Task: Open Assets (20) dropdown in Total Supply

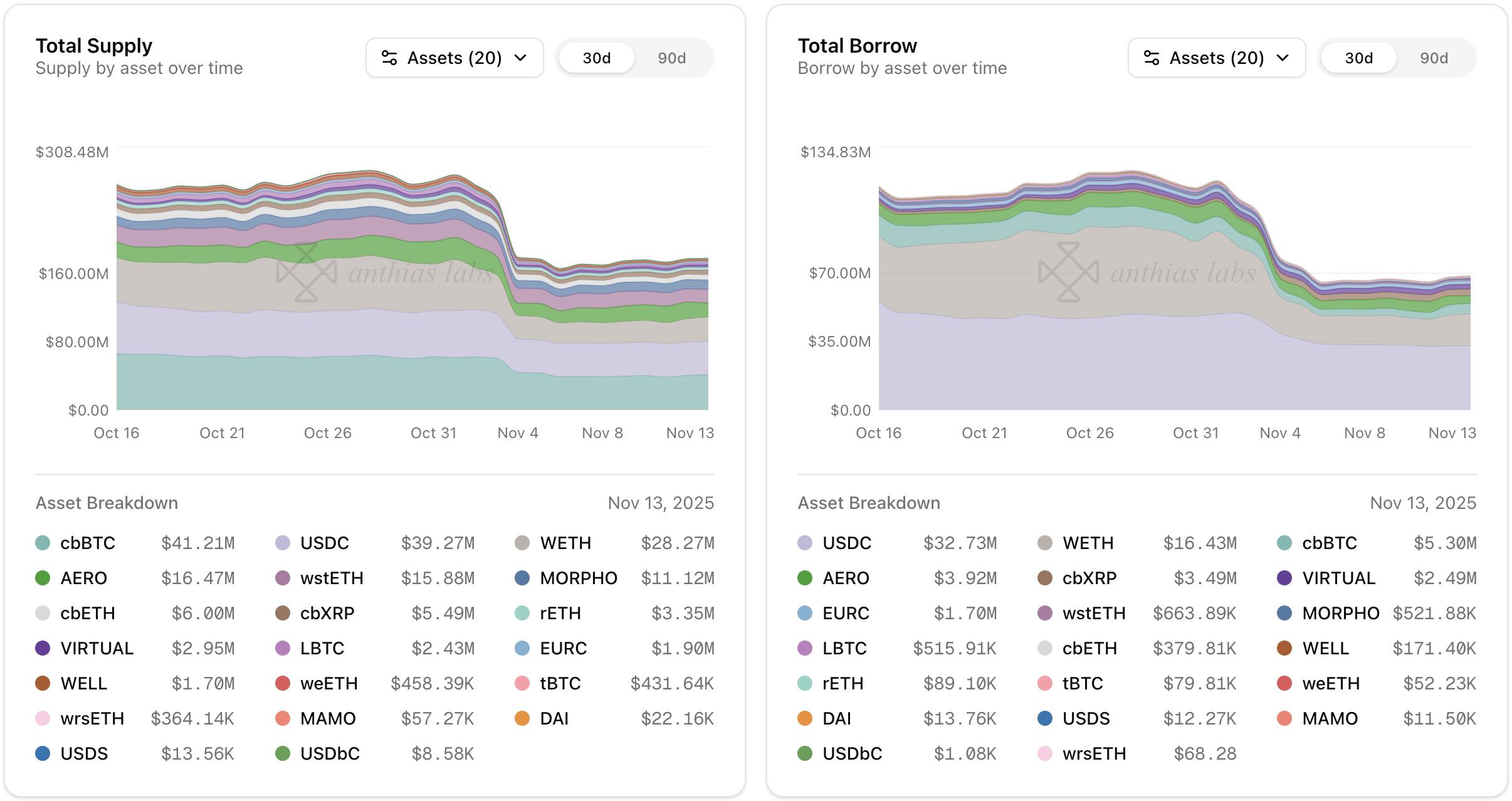Action: (454, 58)
